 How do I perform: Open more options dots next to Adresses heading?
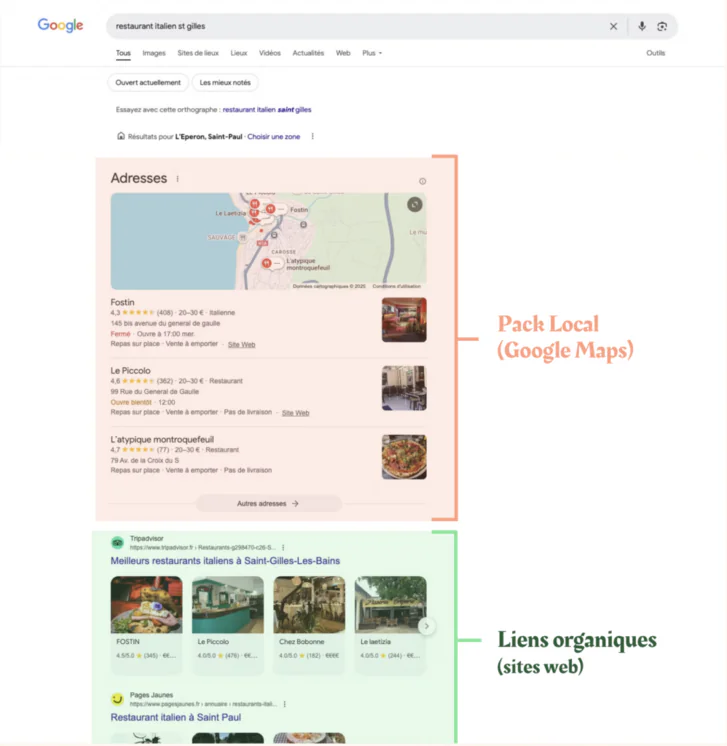[x=177, y=179]
